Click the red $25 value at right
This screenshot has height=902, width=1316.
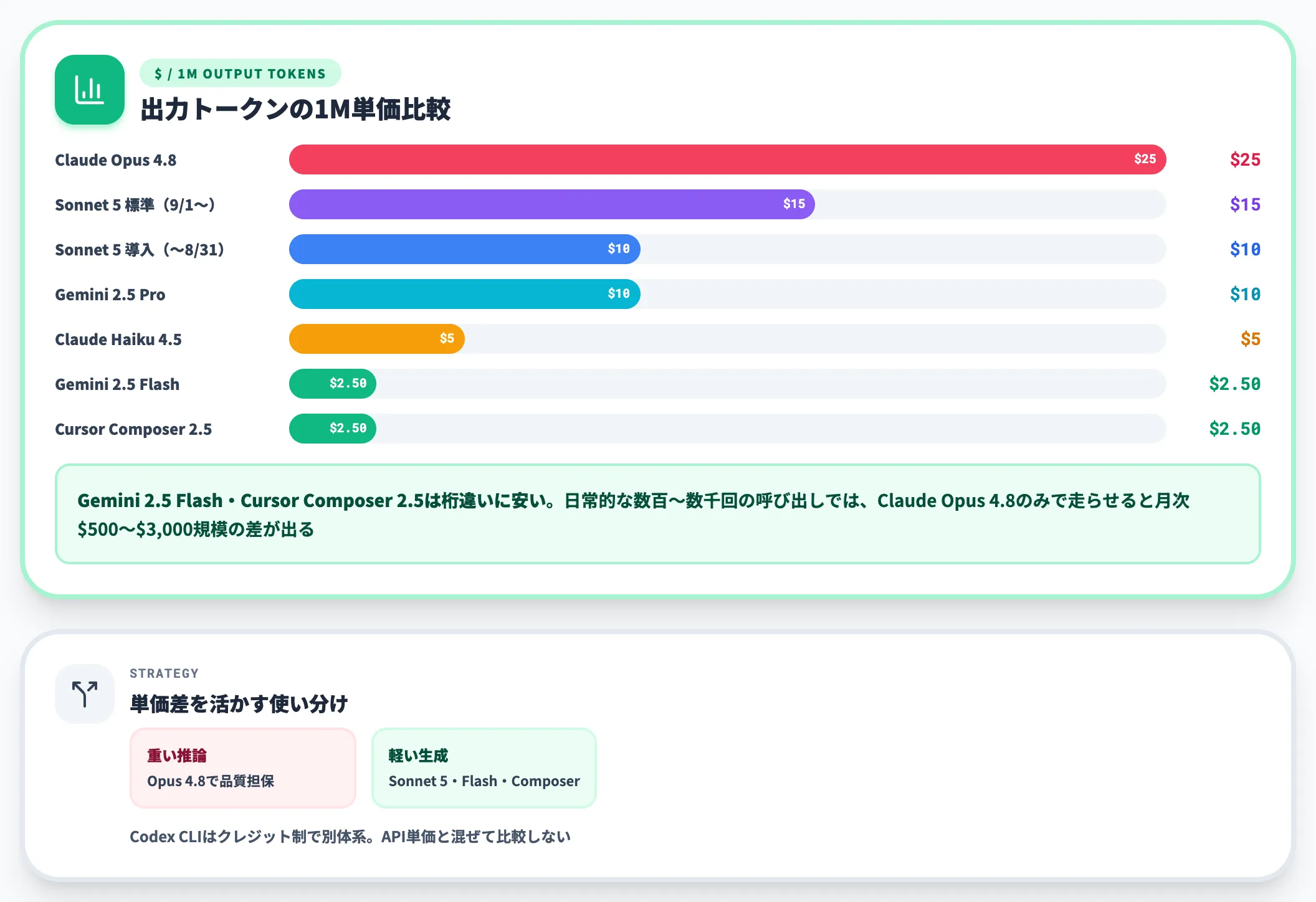(1245, 159)
